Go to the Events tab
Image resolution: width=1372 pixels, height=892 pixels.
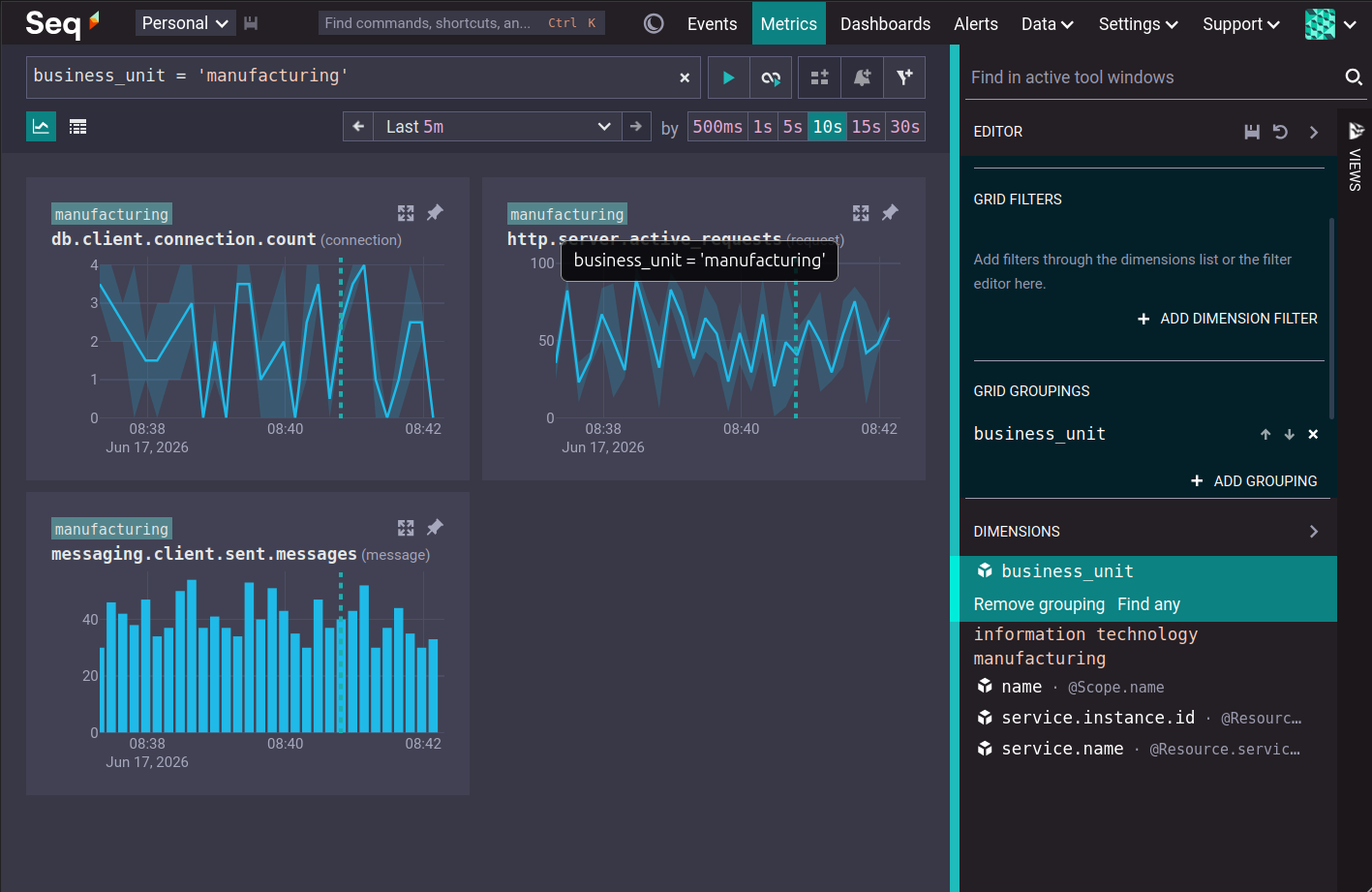(x=712, y=23)
